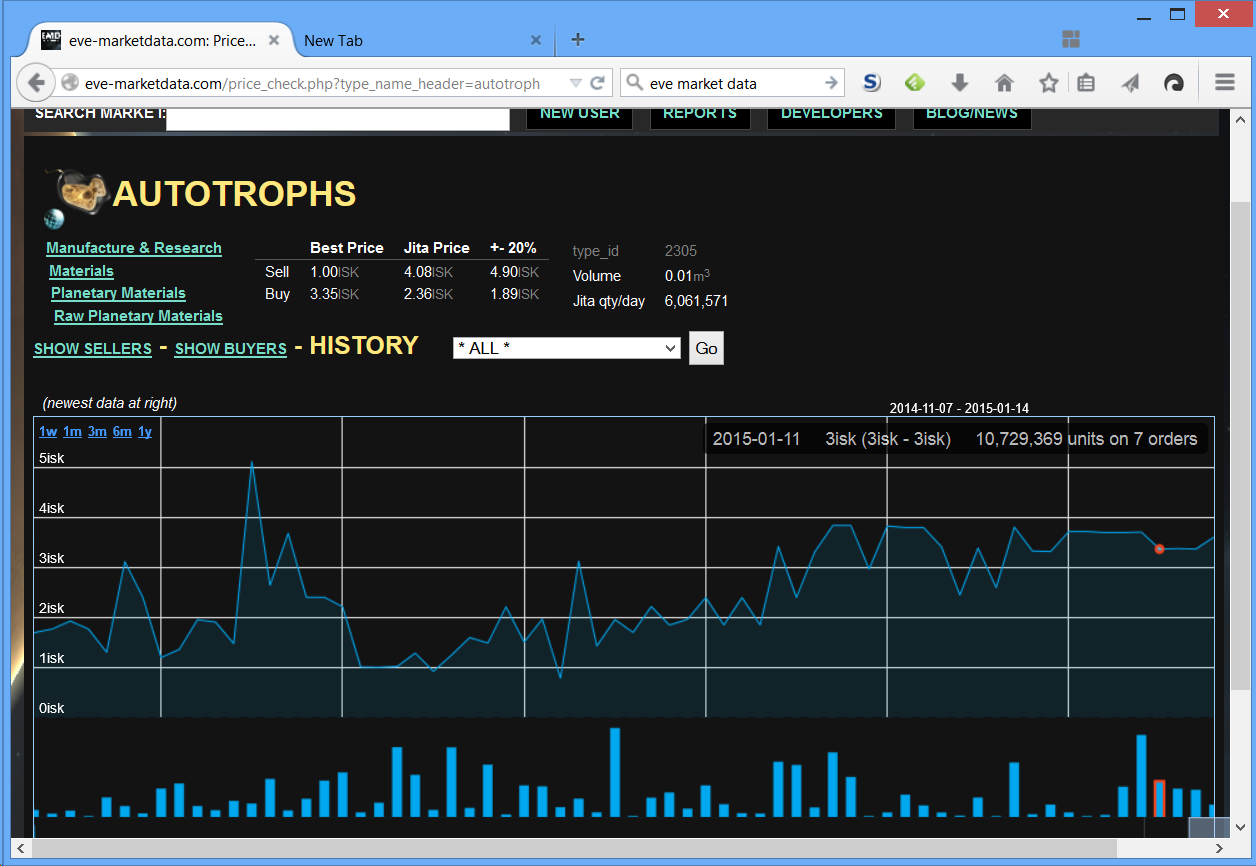Open the Materials link
This screenshot has width=1256, height=866.
[x=81, y=271]
